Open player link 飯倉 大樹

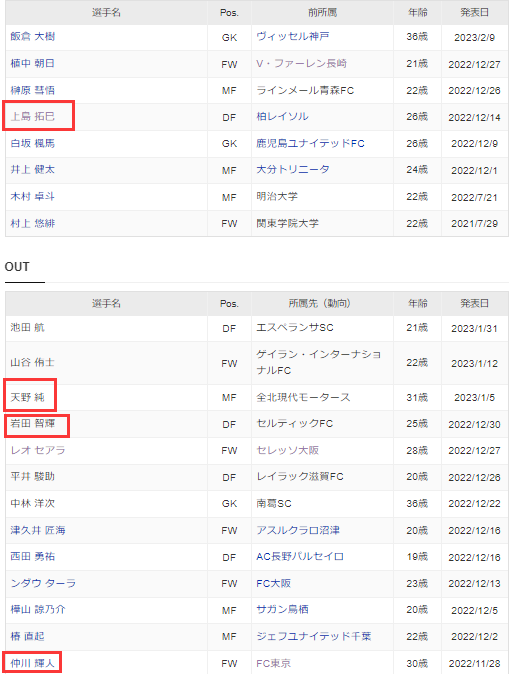point(33,37)
